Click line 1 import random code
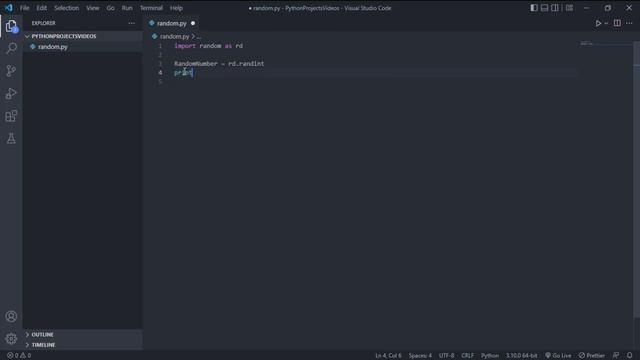 [x=209, y=46]
